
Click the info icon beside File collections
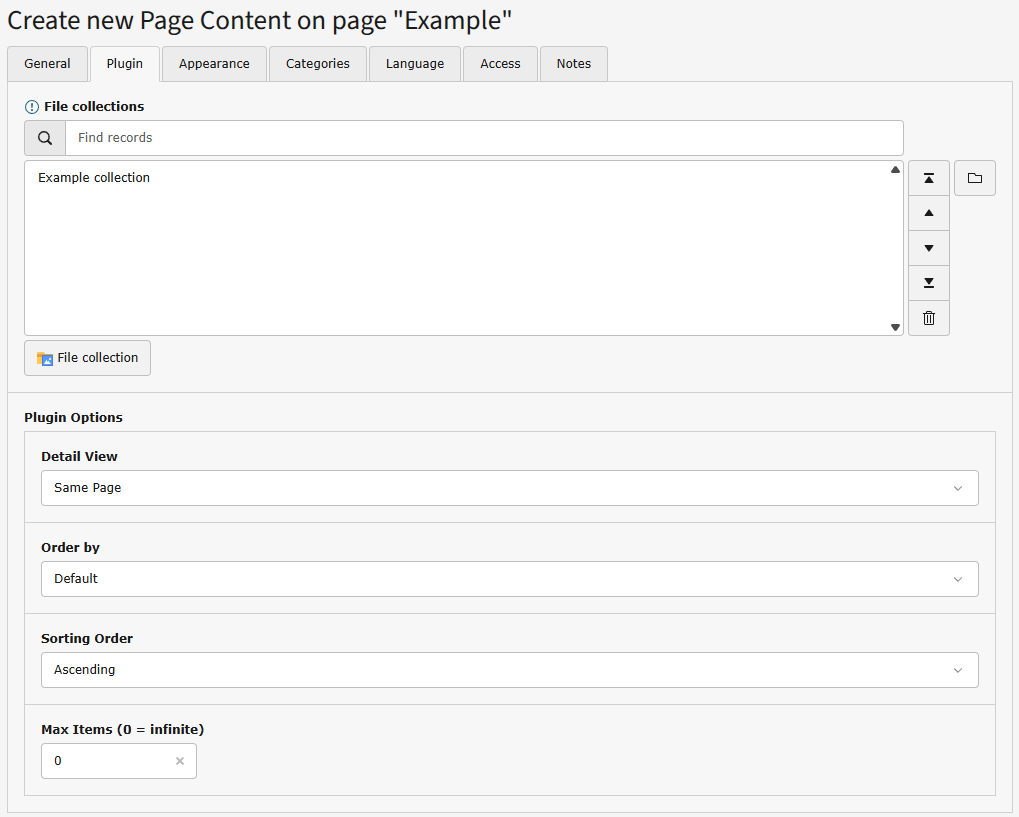(31, 106)
